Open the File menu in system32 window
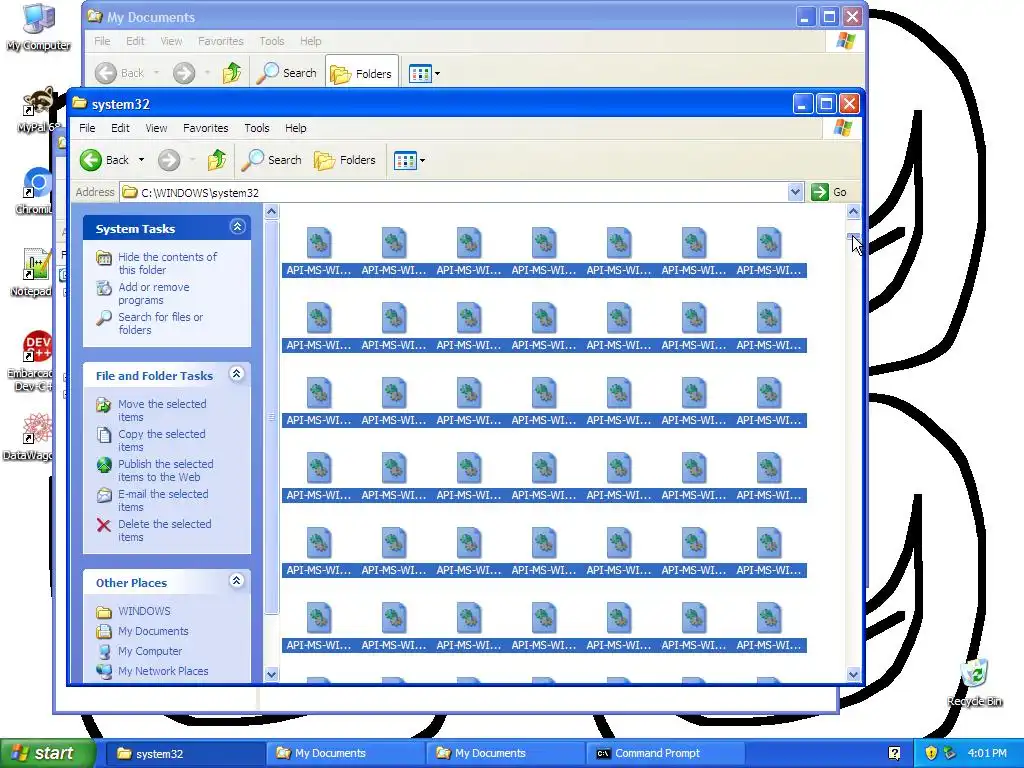Image resolution: width=1024 pixels, height=768 pixels. (x=87, y=128)
